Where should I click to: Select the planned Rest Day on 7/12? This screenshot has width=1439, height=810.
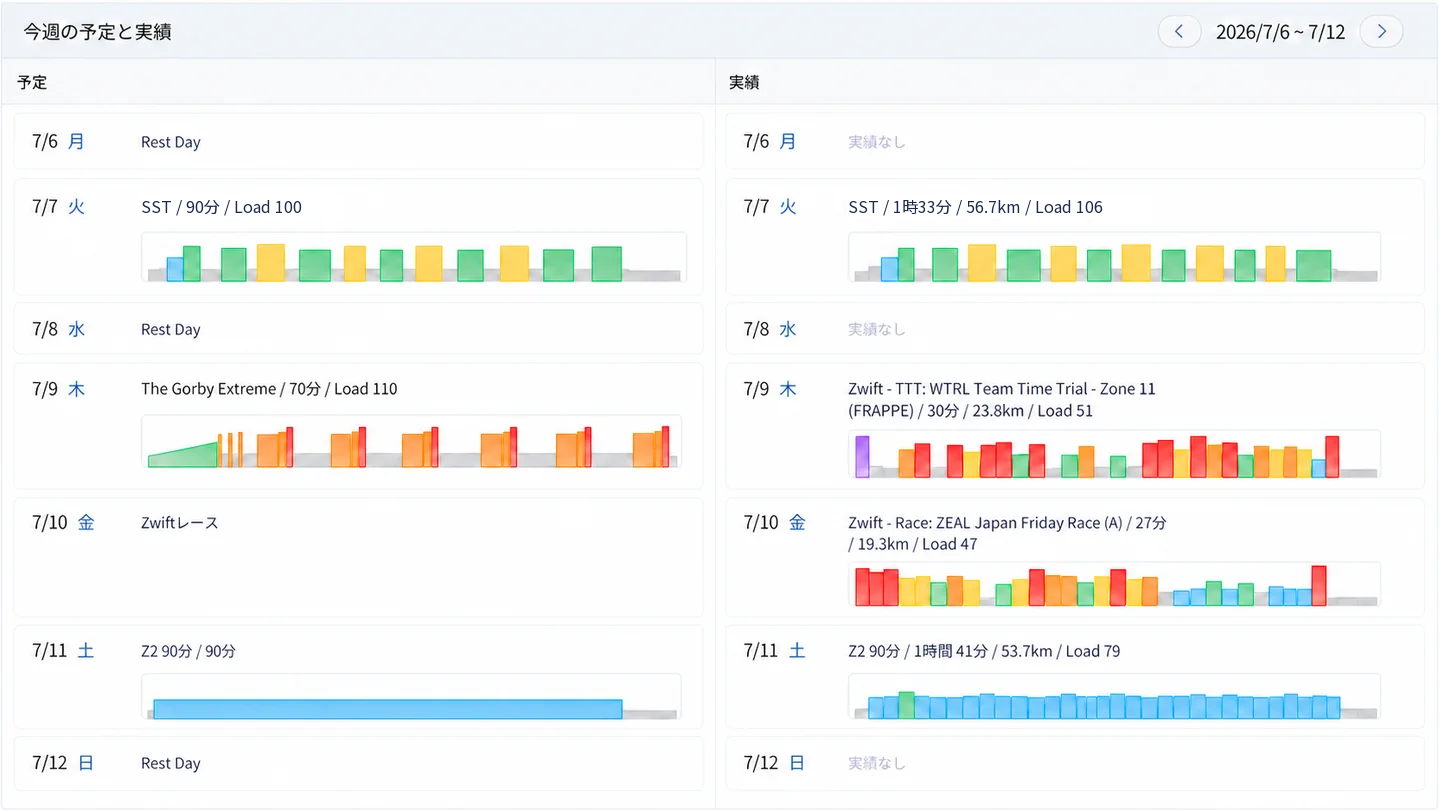[358, 763]
